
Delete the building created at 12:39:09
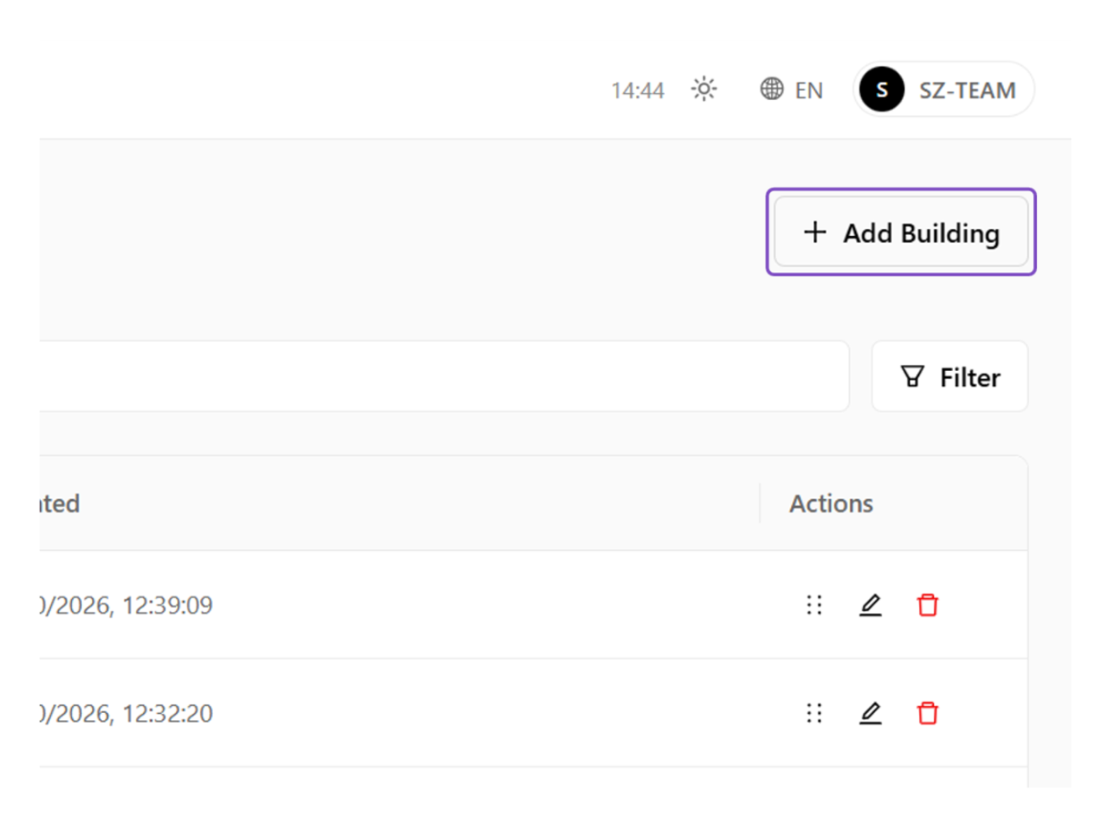927,606
